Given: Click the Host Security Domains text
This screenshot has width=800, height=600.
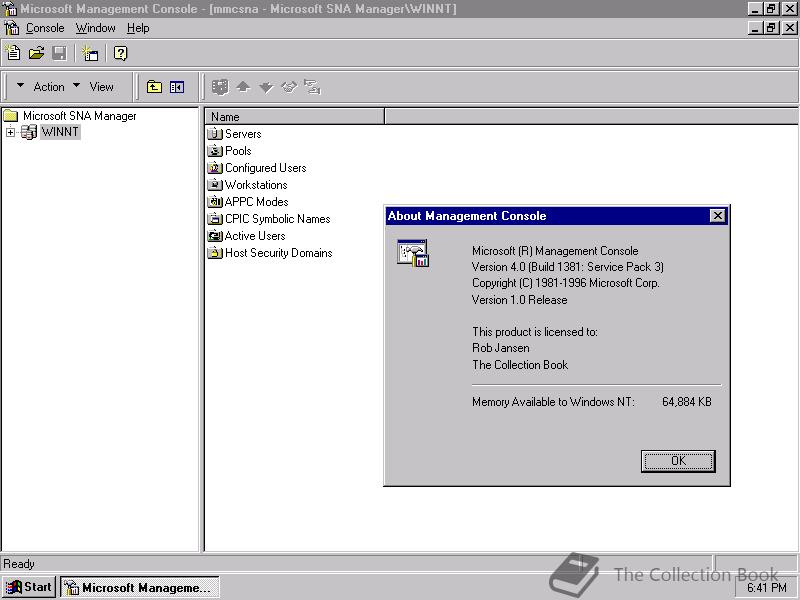Looking at the screenshot, I should [279, 253].
